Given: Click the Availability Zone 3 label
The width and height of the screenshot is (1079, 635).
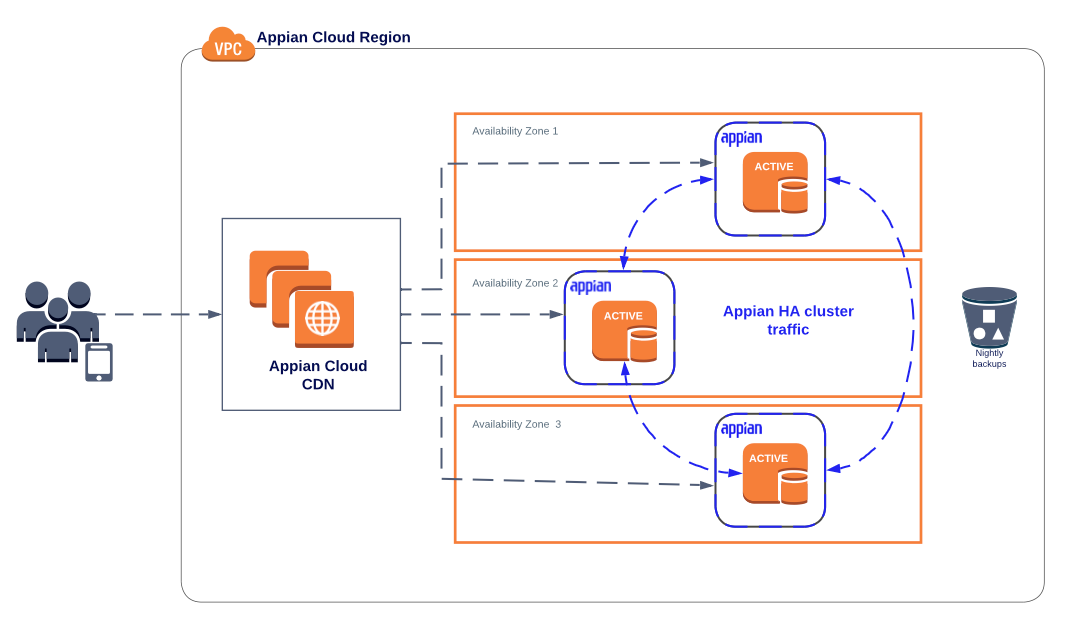Looking at the screenshot, I should [516, 424].
